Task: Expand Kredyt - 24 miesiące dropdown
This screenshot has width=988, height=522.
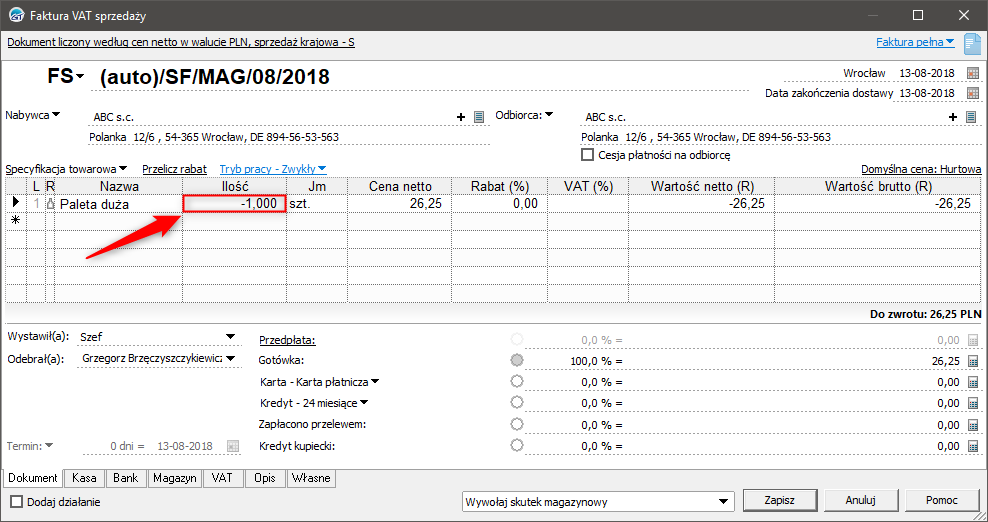Action: (x=364, y=402)
